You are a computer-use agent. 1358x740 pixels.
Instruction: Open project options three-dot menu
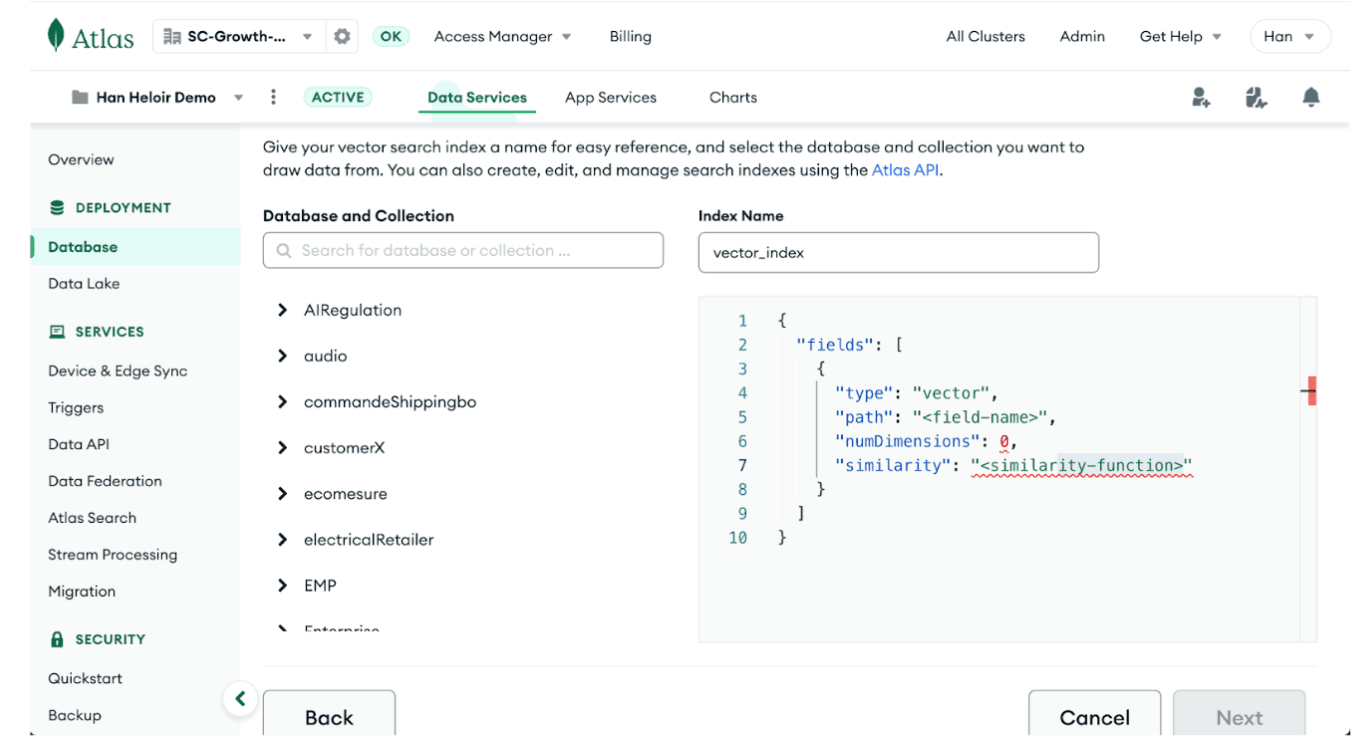pyautogui.click(x=273, y=97)
